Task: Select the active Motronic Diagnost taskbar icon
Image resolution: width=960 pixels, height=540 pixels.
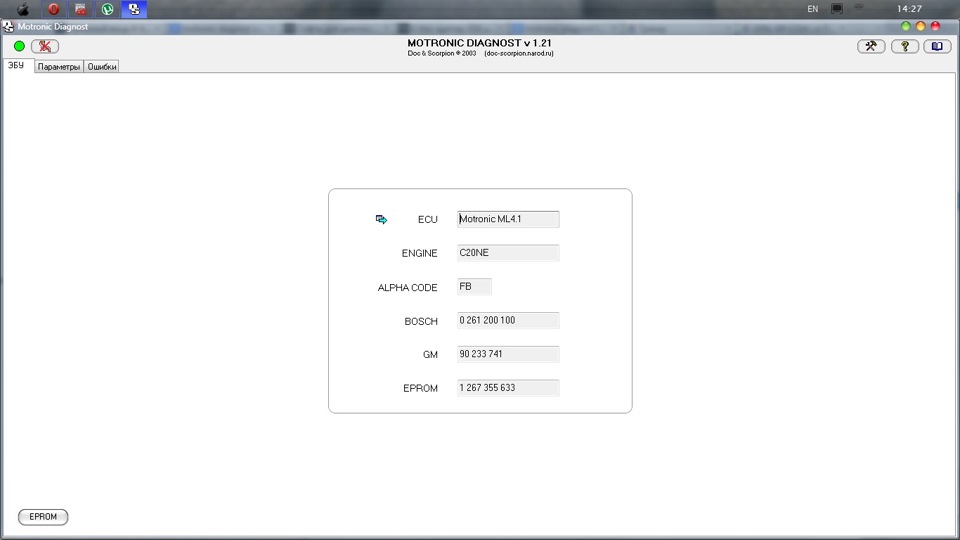Action: (134, 9)
